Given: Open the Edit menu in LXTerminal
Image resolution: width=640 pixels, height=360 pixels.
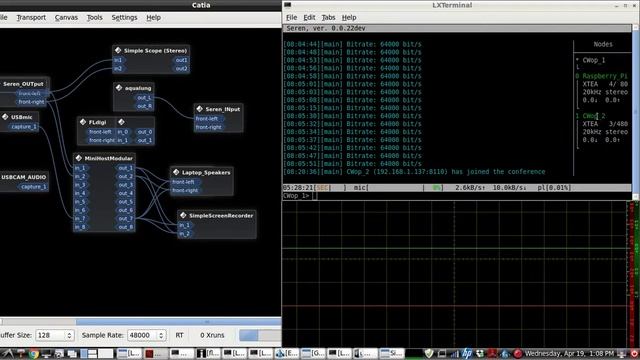Looking at the screenshot, I should click(x=309, y=18).
